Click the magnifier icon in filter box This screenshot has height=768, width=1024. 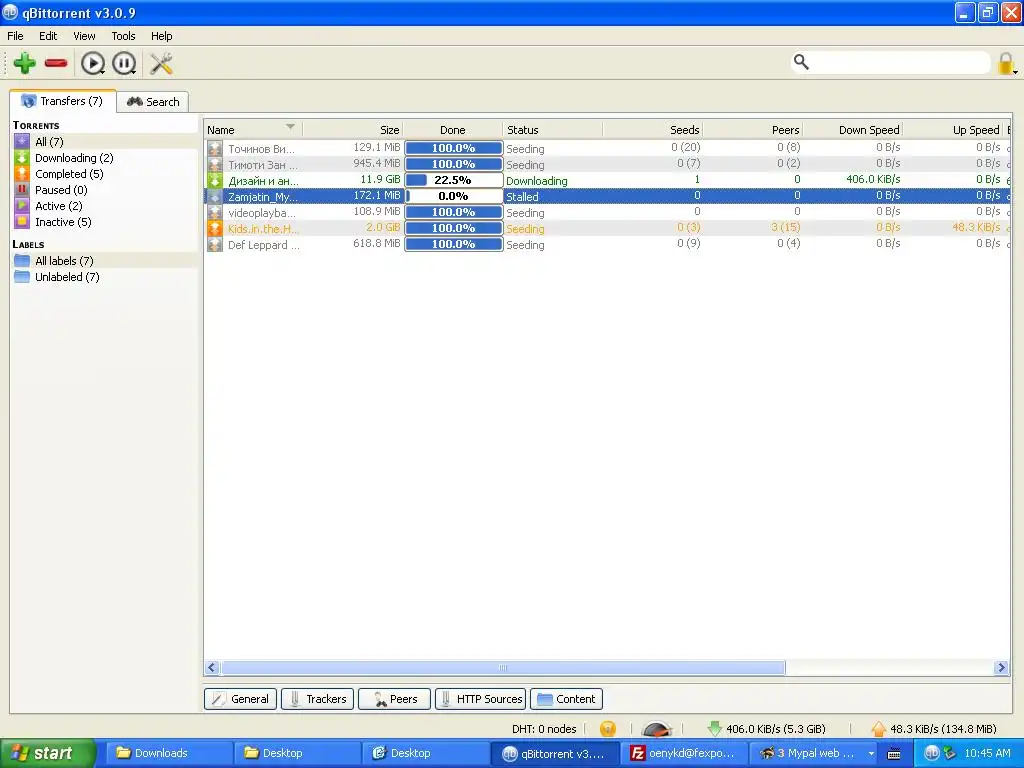tap(801, 62)
